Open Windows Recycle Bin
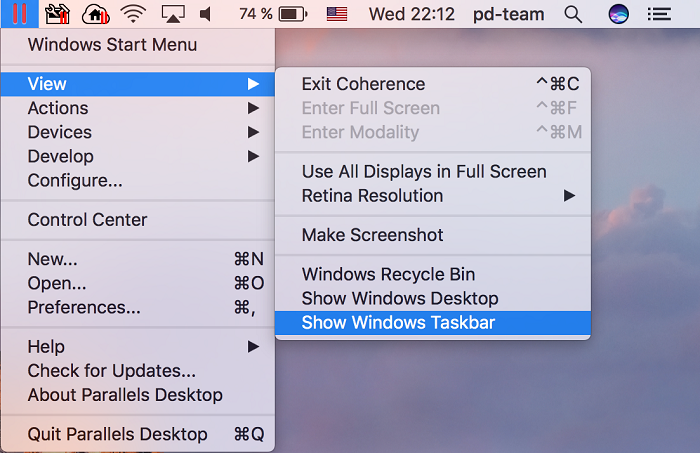 tap(433, 274)
